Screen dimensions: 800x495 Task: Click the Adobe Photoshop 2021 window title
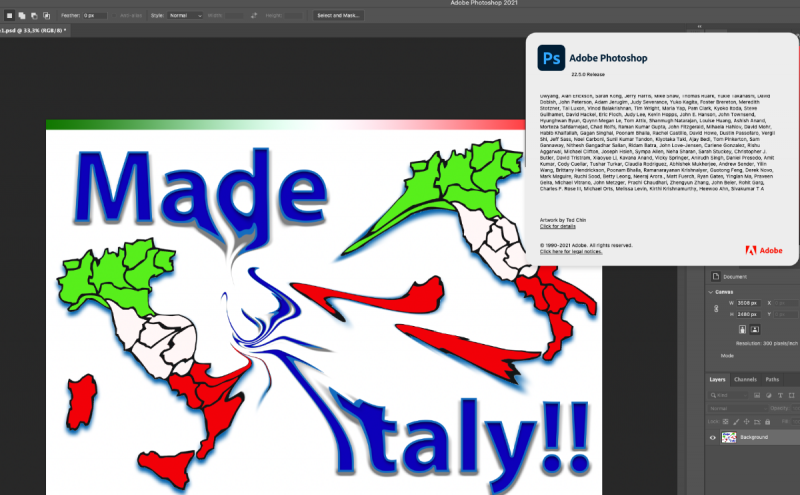(484, 3)
